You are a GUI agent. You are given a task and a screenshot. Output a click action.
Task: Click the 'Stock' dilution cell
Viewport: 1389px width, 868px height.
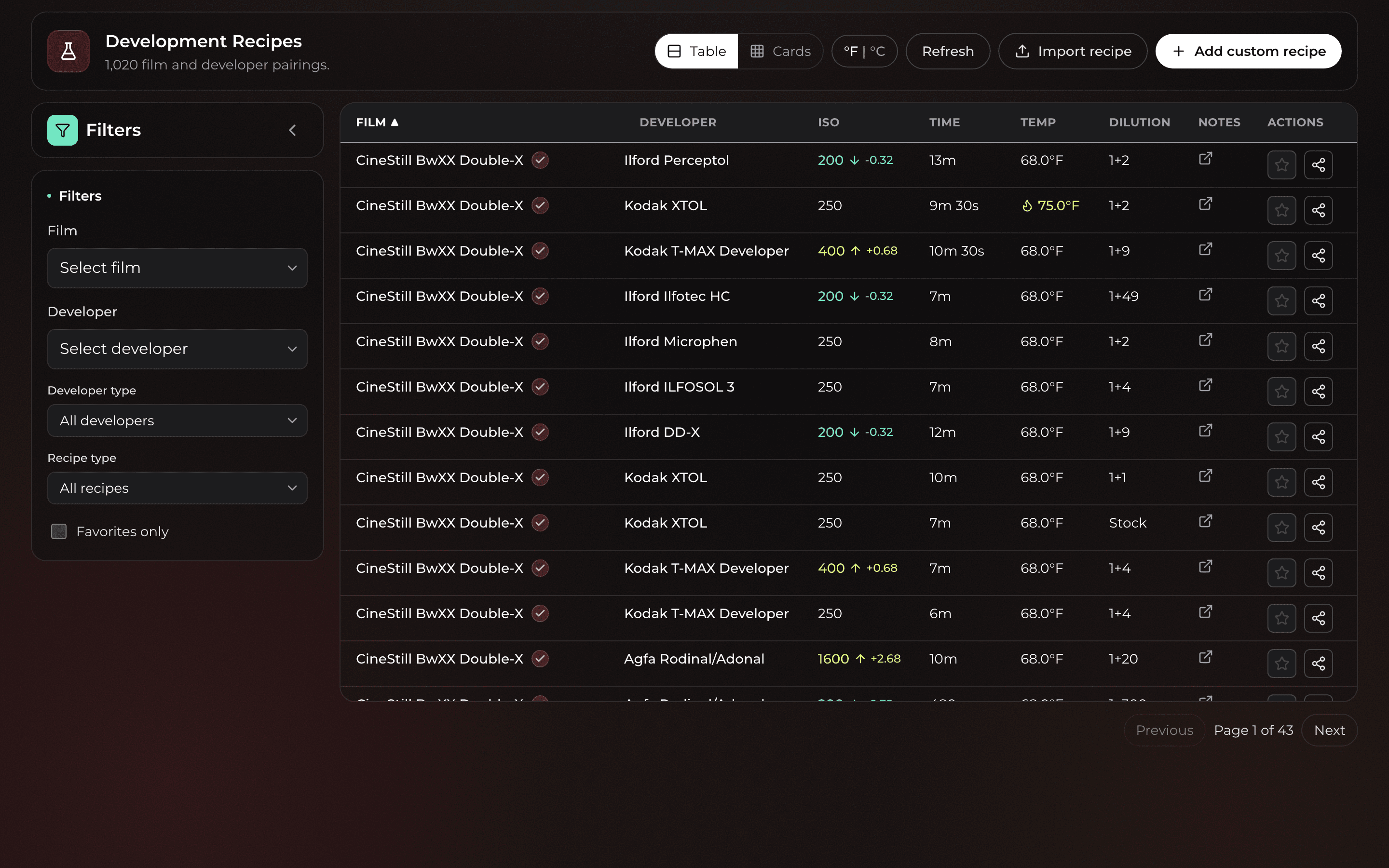point(1127,523)
